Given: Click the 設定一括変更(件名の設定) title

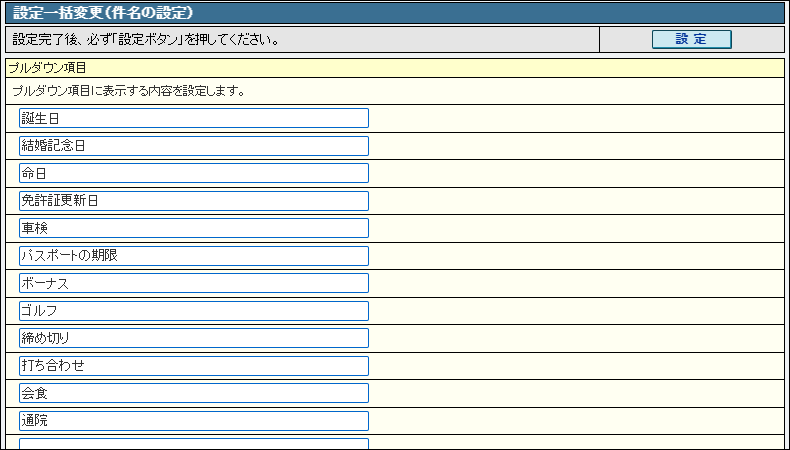Looking at the screenshot, I should (103, 13).
